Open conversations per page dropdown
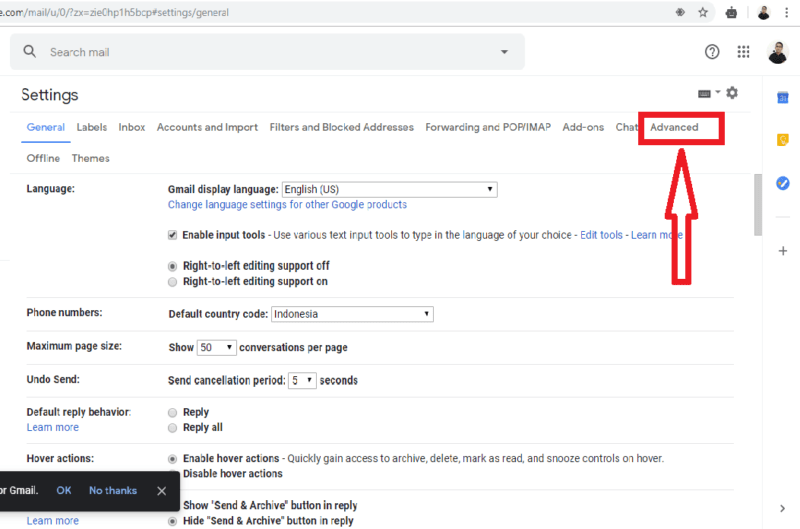 217,347
